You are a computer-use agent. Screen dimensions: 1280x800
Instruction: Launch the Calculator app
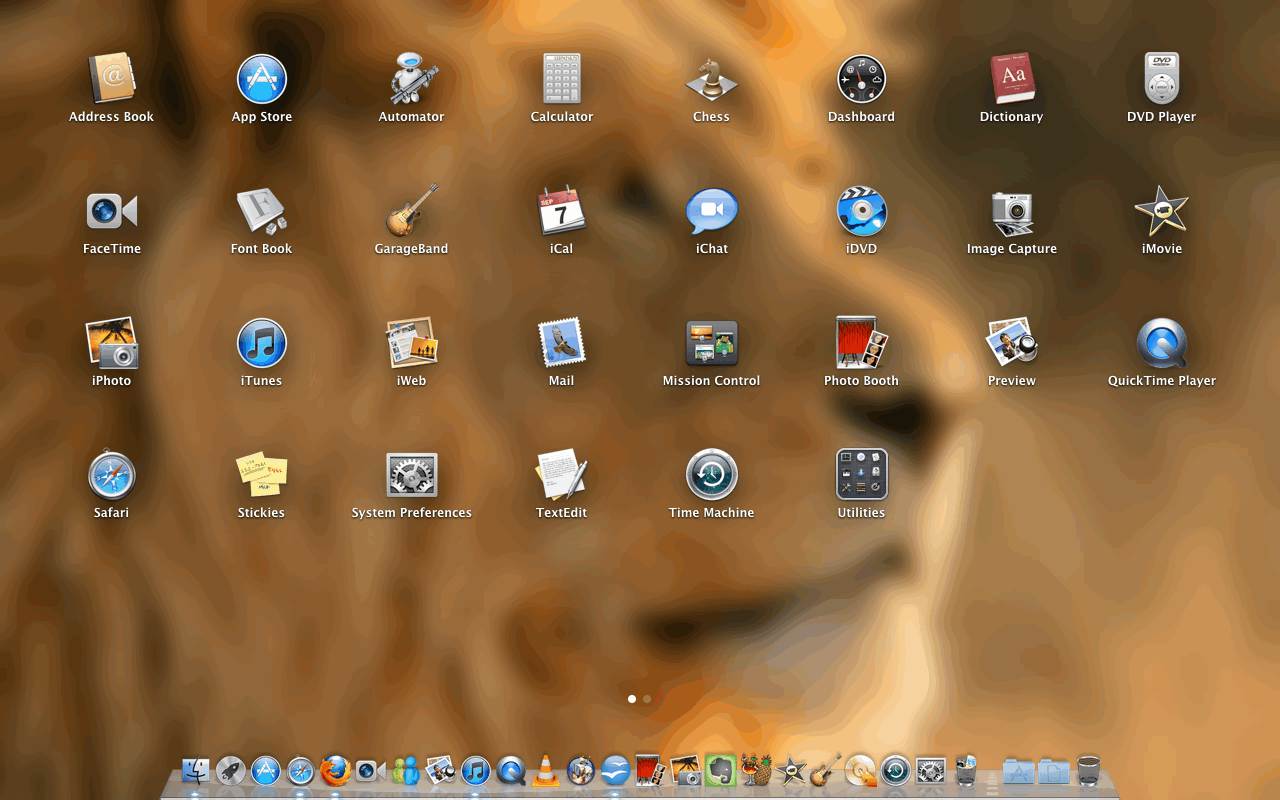click(561, 79)
